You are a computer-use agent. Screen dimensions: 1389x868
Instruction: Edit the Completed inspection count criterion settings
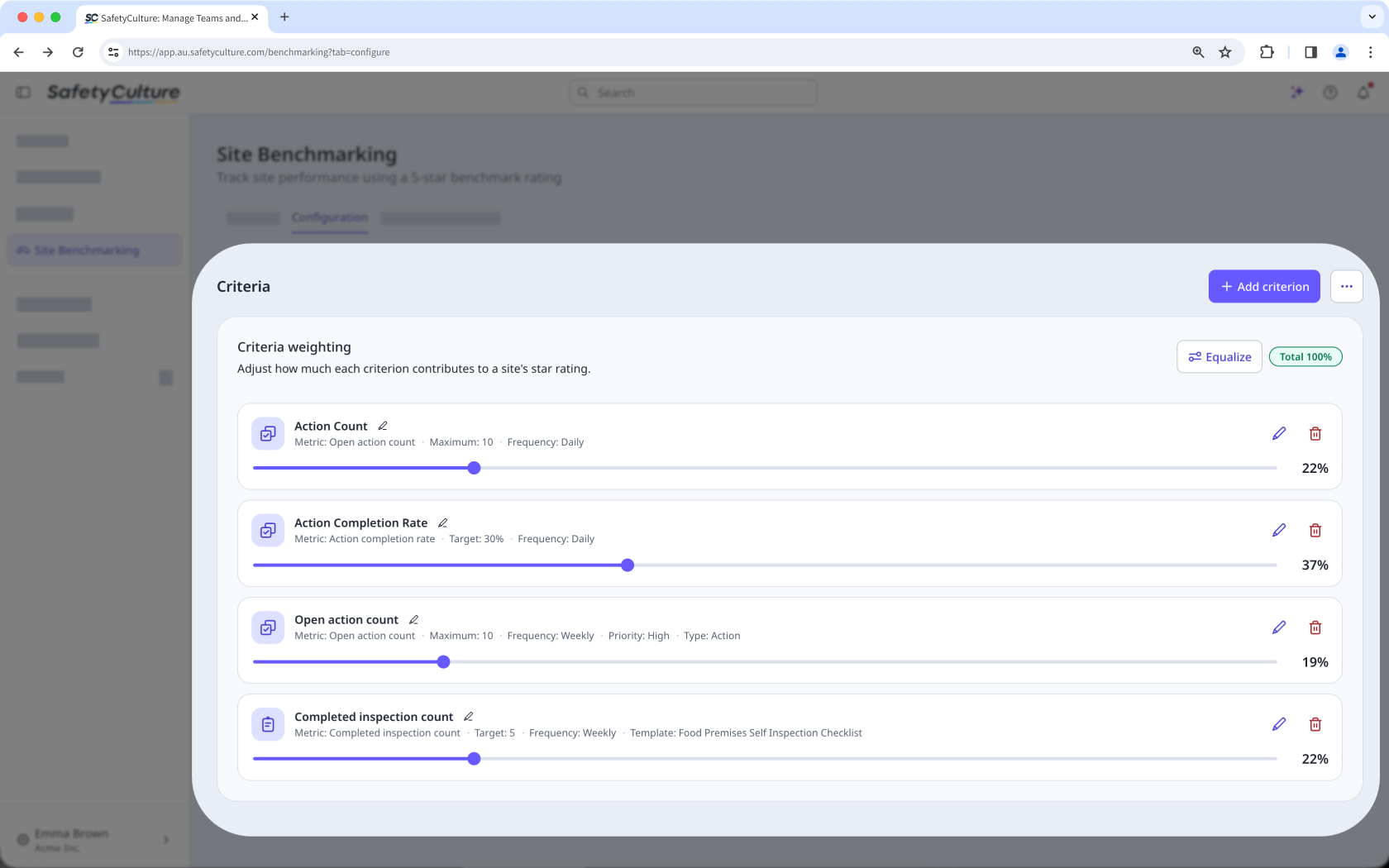point(1278,724)
